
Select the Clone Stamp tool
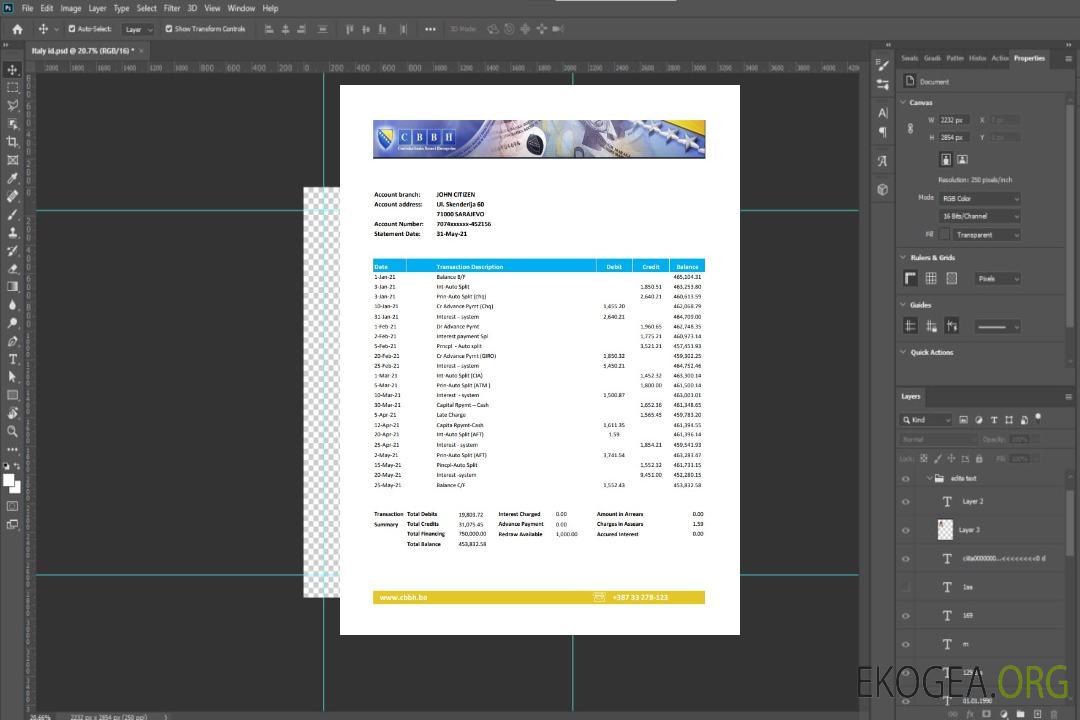click(x=12, y=232)
